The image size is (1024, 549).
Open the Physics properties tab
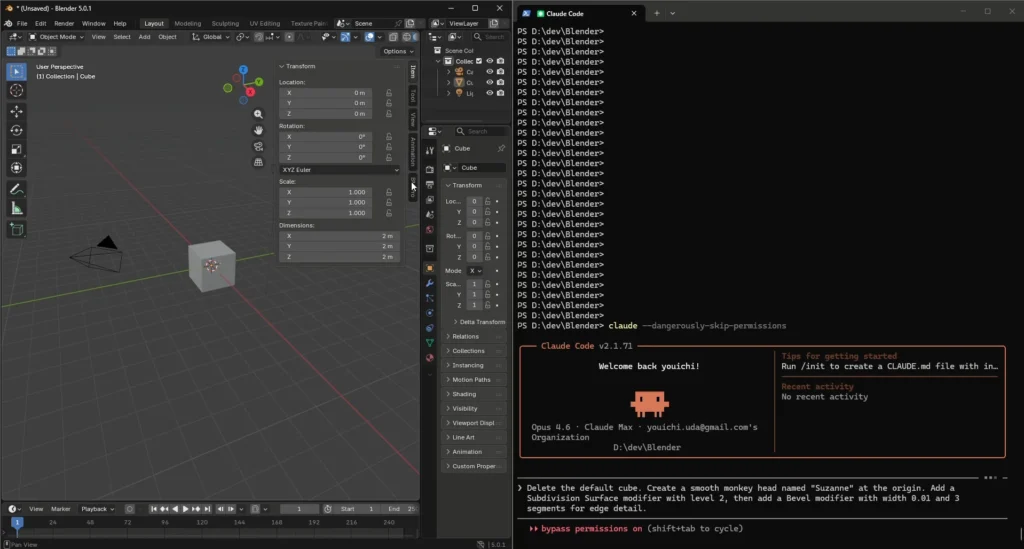(x=430, y=313)
